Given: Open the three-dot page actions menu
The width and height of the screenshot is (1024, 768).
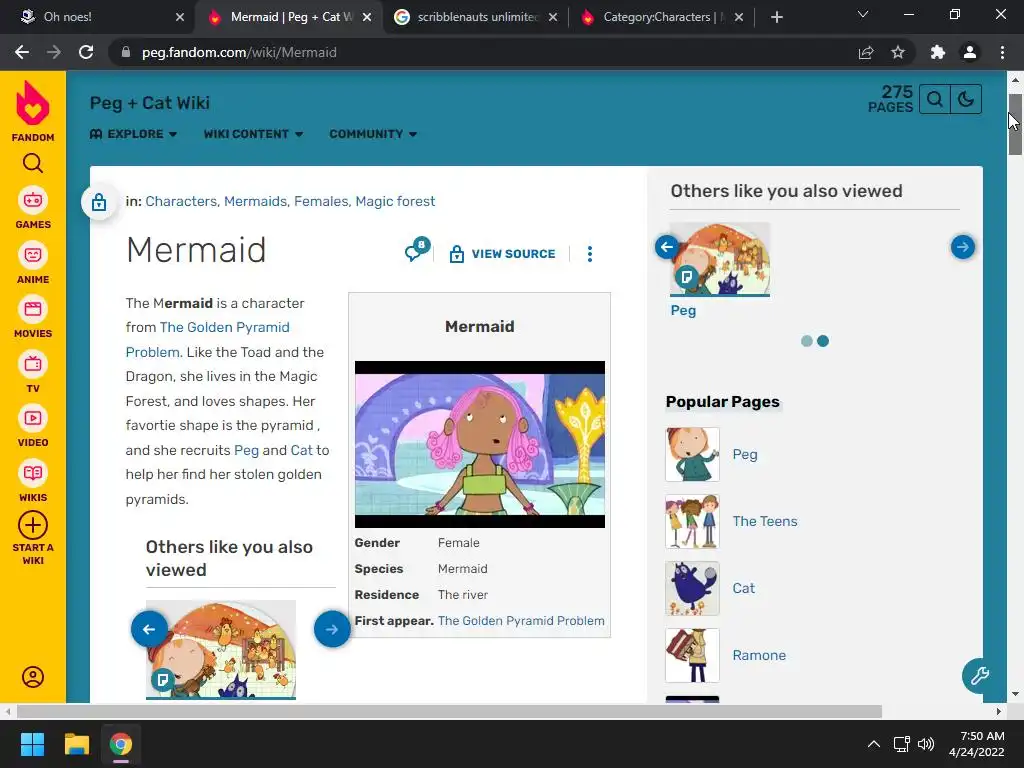Looking at the screenshot, I should pos(590,254).
